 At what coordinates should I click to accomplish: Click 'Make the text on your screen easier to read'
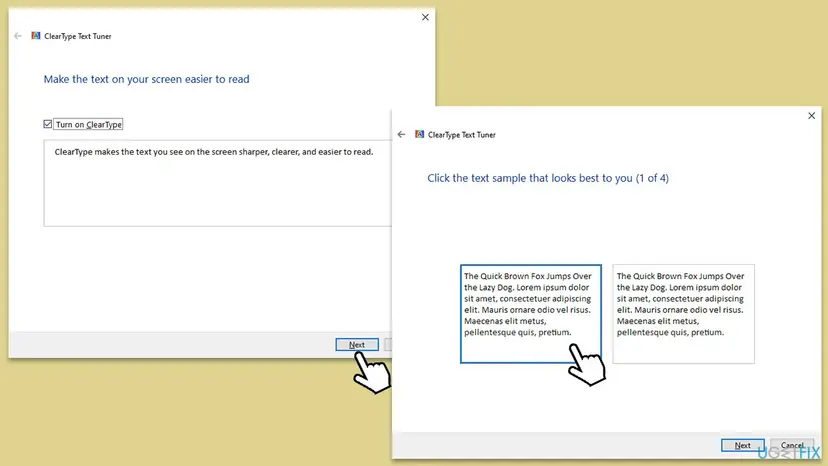tap(146, 79)
